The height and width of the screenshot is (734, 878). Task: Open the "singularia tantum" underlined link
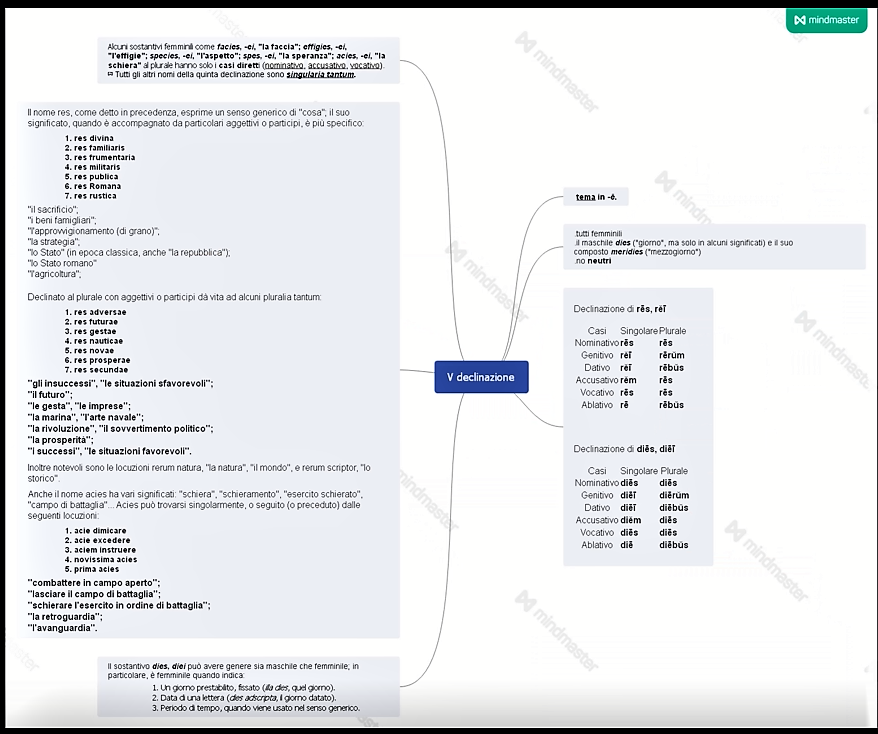320,75
